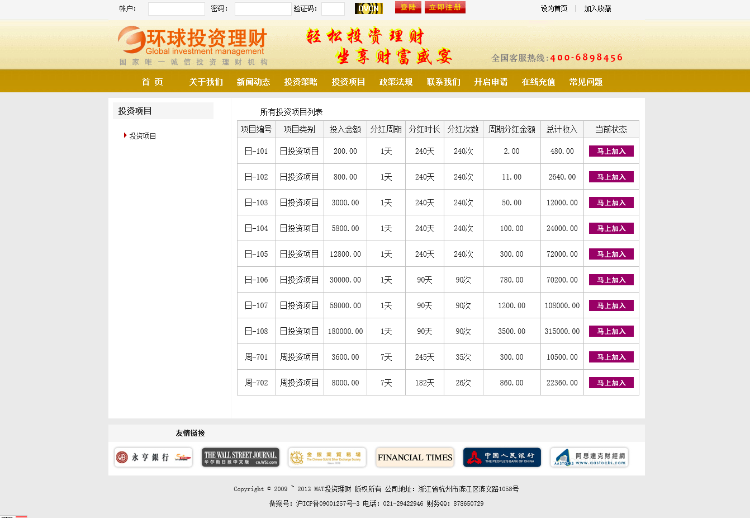Screen dimensions: 750x518
Task: Click the 环球投资理财 site logo
Action: (193, 45)
